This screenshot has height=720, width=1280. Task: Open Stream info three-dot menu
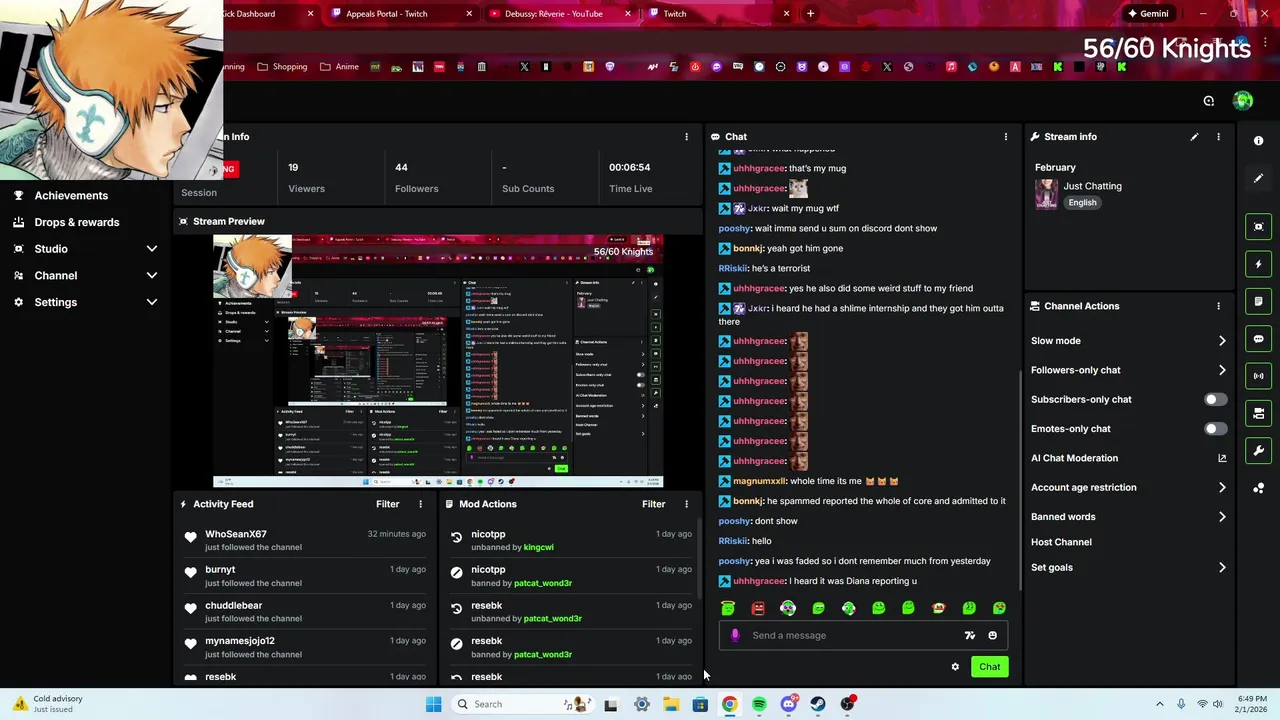click(x=1218, y=137)
